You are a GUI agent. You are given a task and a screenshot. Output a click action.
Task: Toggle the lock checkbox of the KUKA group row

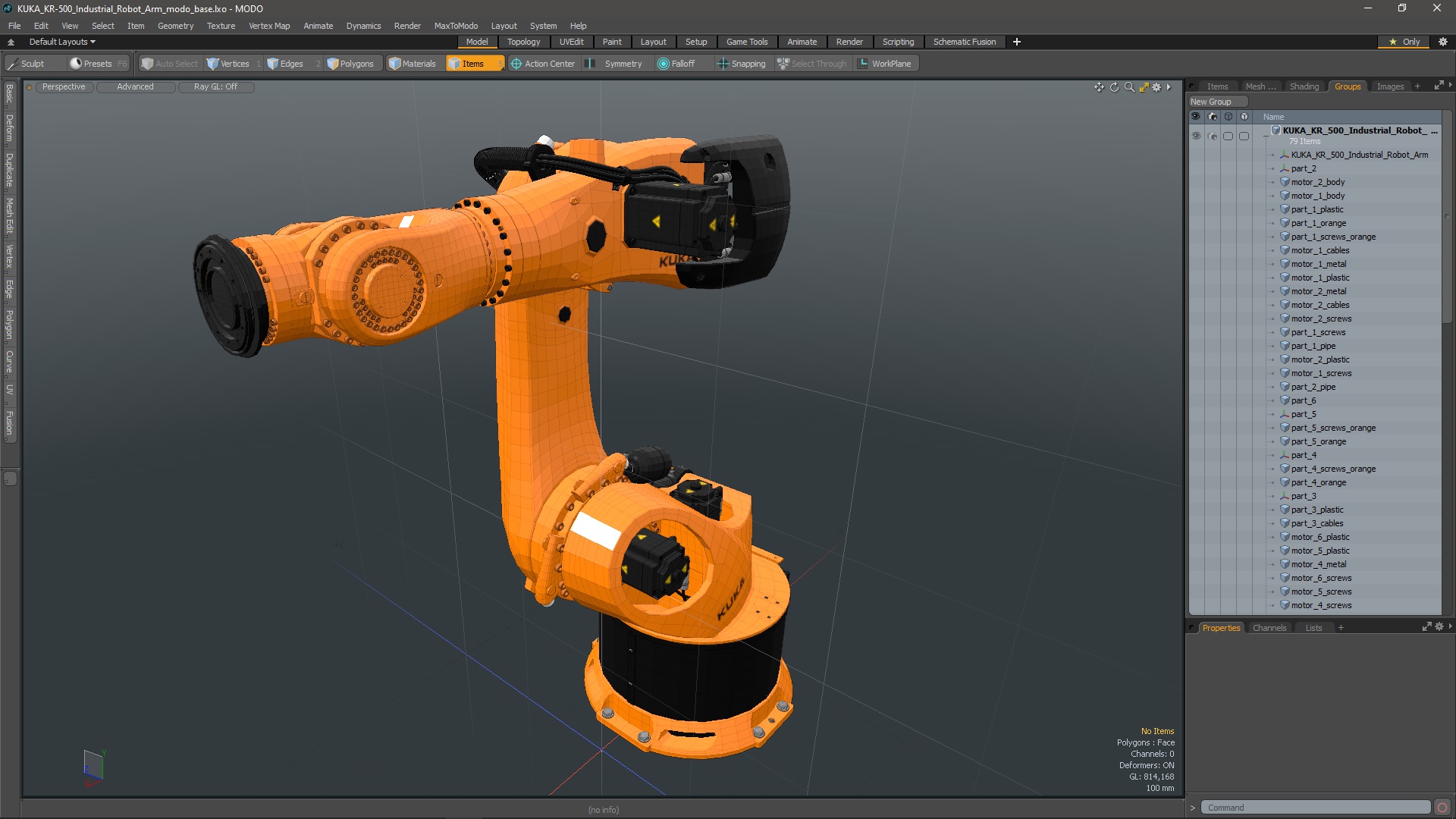(x=1244, y=136)
